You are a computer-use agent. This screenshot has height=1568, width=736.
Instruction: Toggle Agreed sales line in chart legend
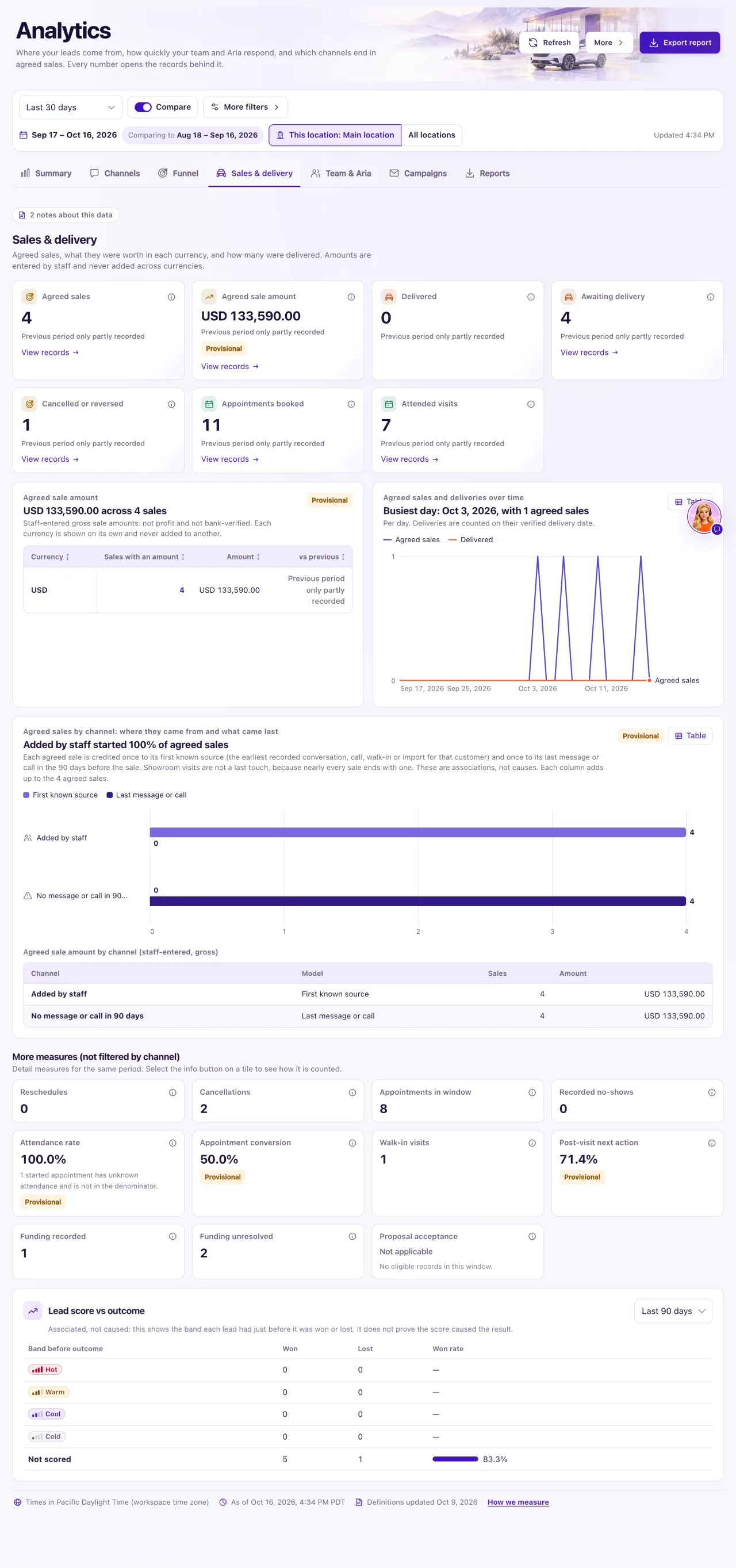click(x=412, y=540)
